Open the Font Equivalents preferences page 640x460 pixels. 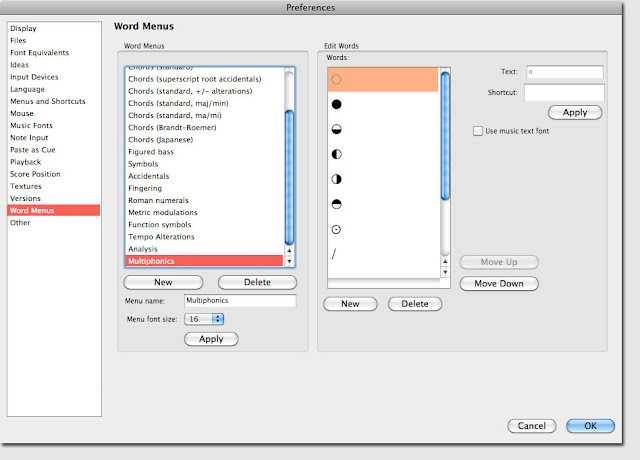(x=40, y=53)
